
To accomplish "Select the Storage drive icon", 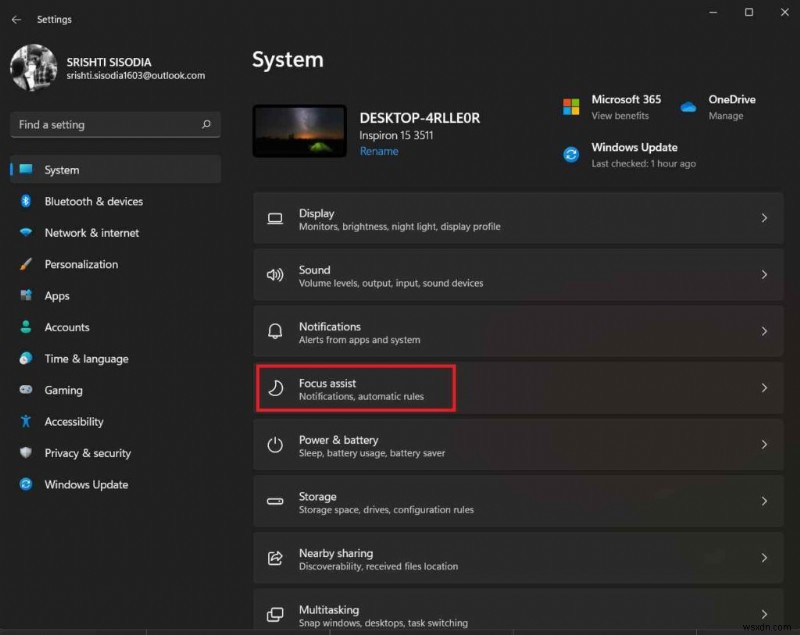I will tap(275, 501).
